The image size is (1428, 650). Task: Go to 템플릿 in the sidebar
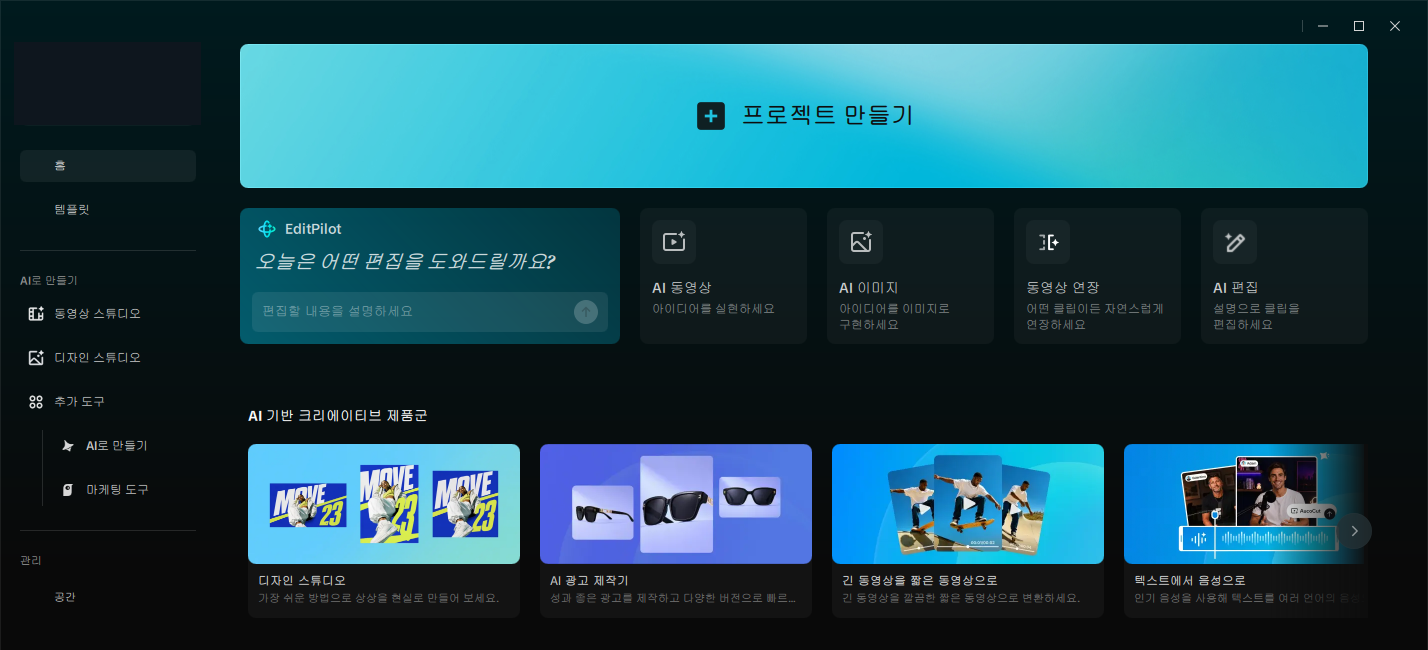(108, 210)
